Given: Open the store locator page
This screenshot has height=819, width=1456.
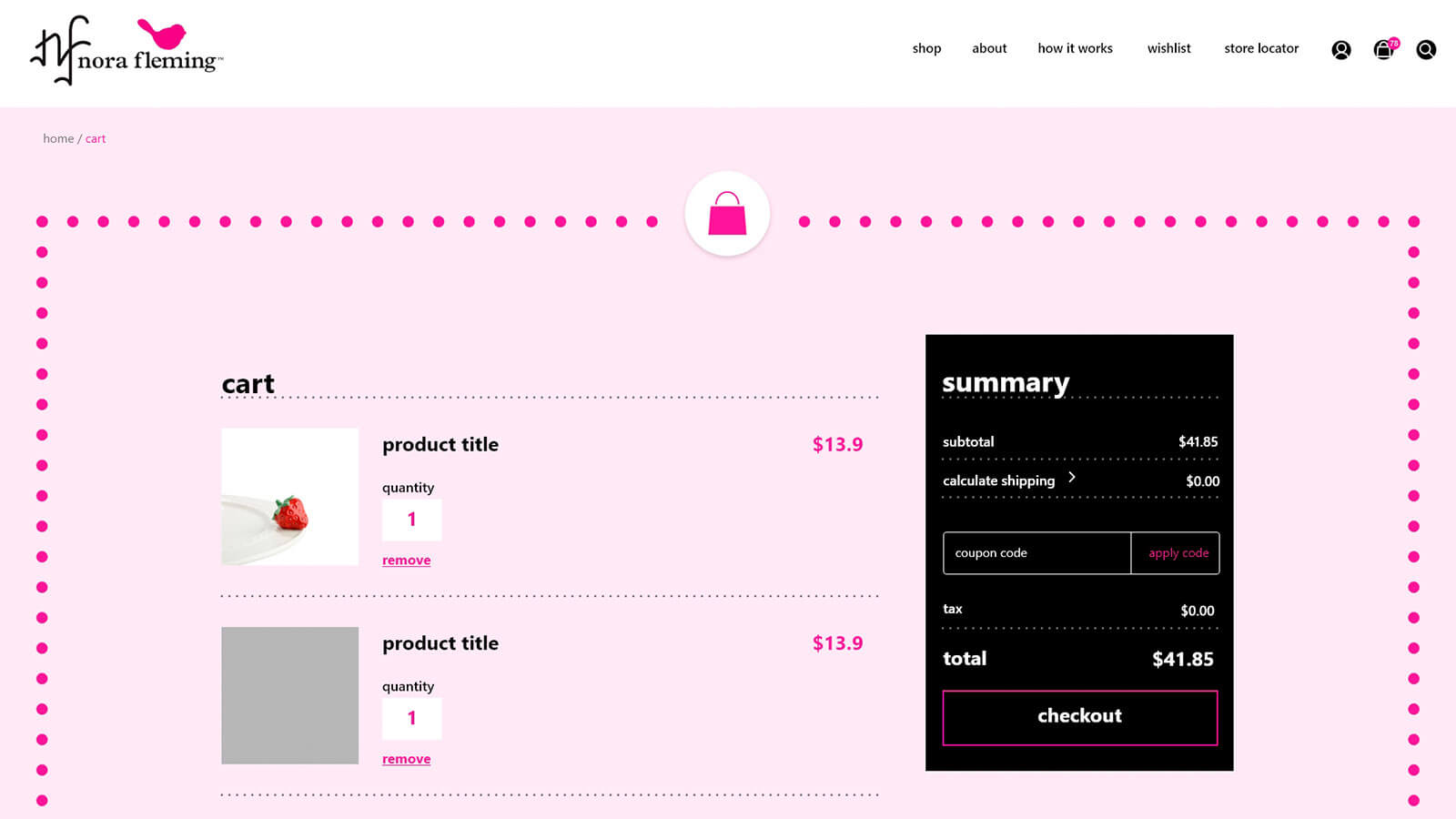Looking at the screenshot, I should pos(1261,48).
